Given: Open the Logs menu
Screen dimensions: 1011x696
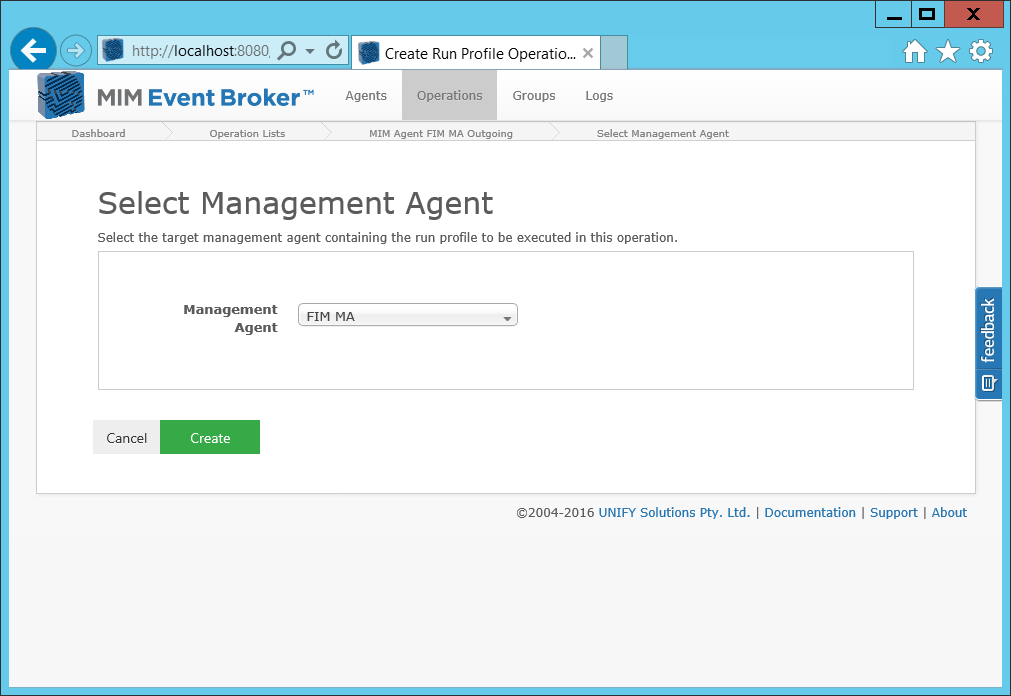Looking at the screenshot, I should point(599,95).
